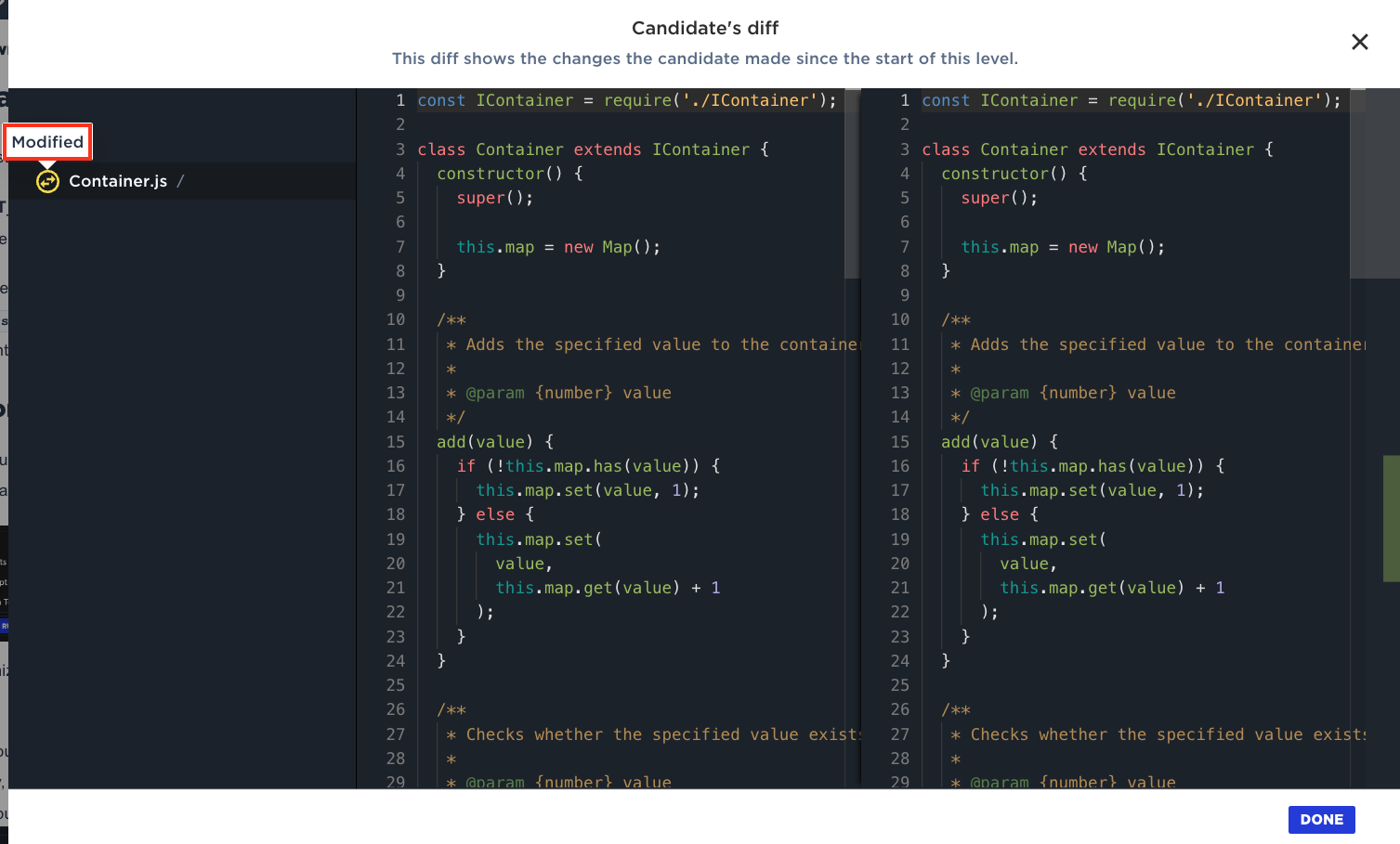Viewport: 1400px width, 844px height.
Task: Click '@param {number} value' on right line 13
Action: coord(1072,393)
